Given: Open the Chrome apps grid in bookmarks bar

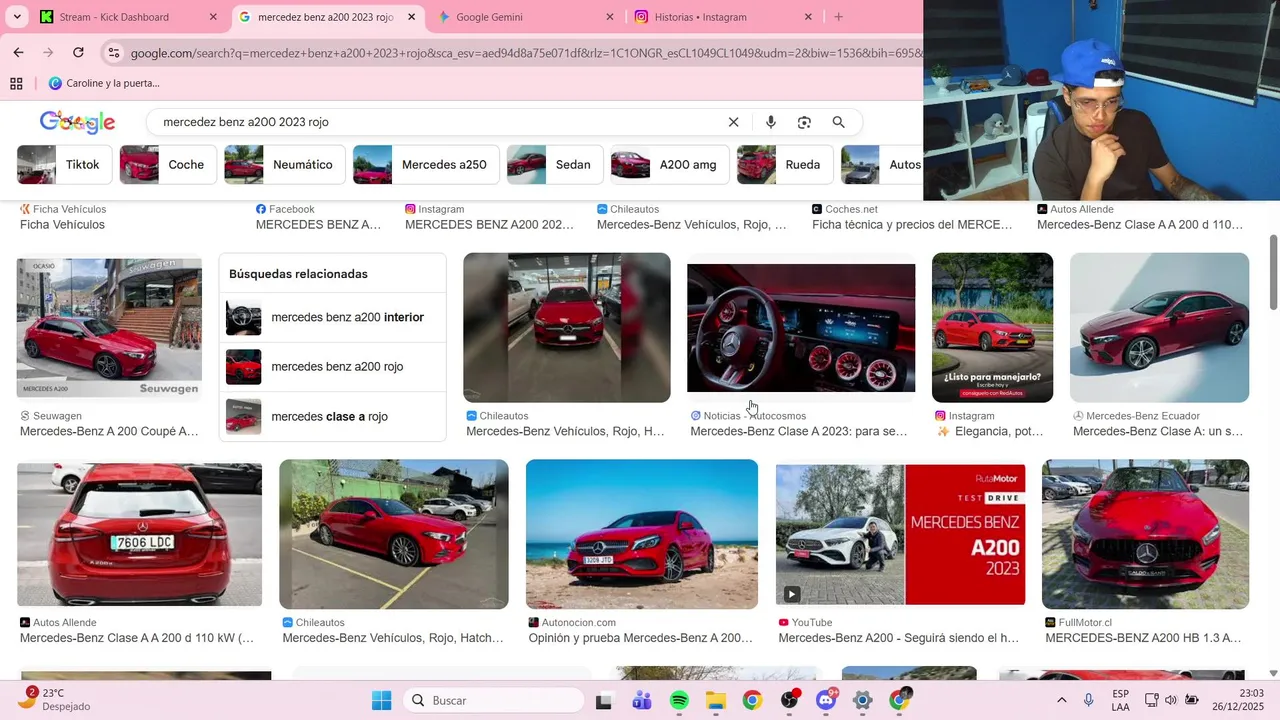Looking at the screenshot, I should coord(16,83).
